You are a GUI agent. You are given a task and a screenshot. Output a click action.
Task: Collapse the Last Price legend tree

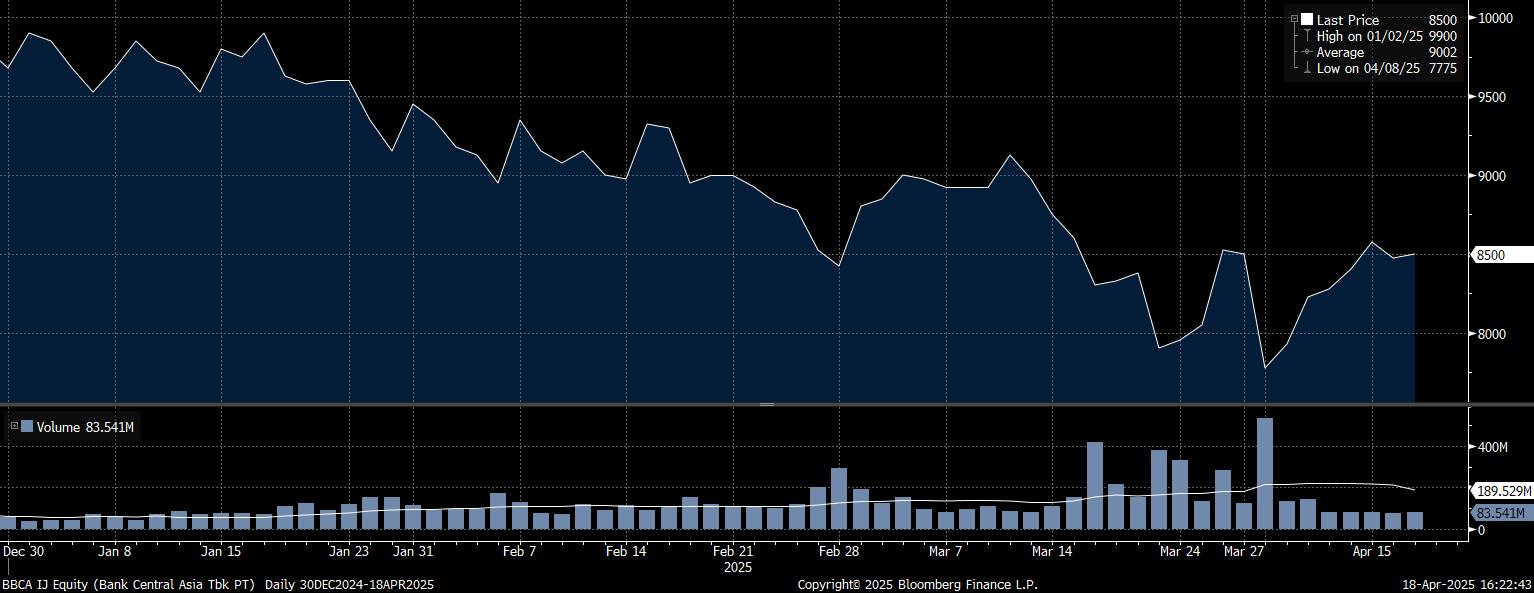click(1294, 20)
